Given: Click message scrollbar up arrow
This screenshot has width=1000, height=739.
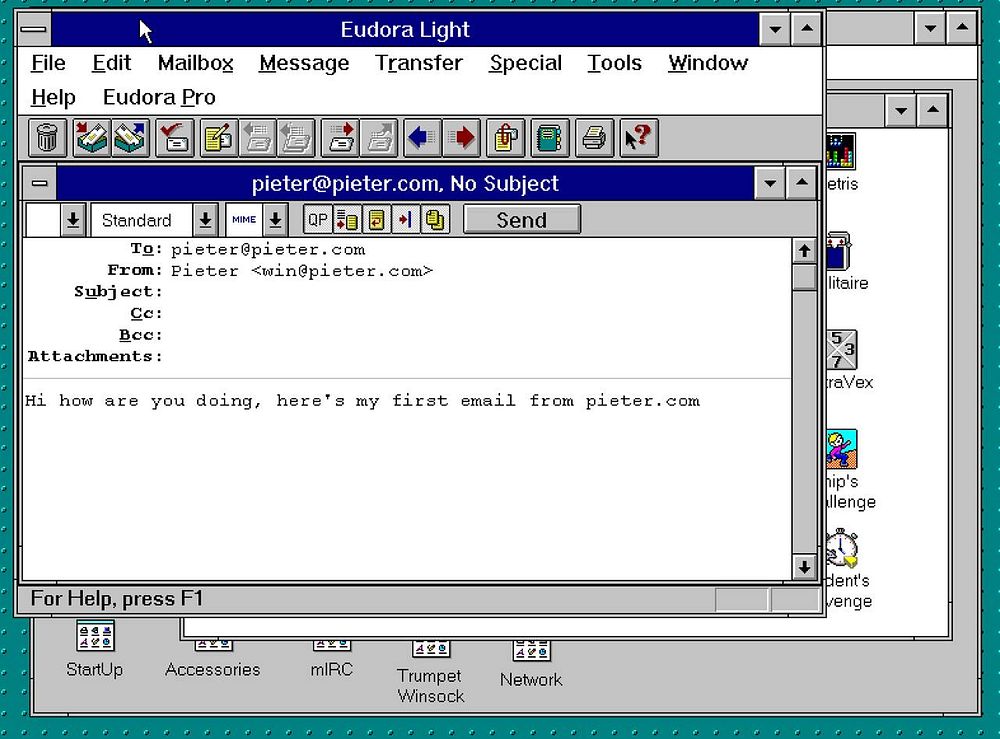Looking at the screenshot, I should click(804, 251).
